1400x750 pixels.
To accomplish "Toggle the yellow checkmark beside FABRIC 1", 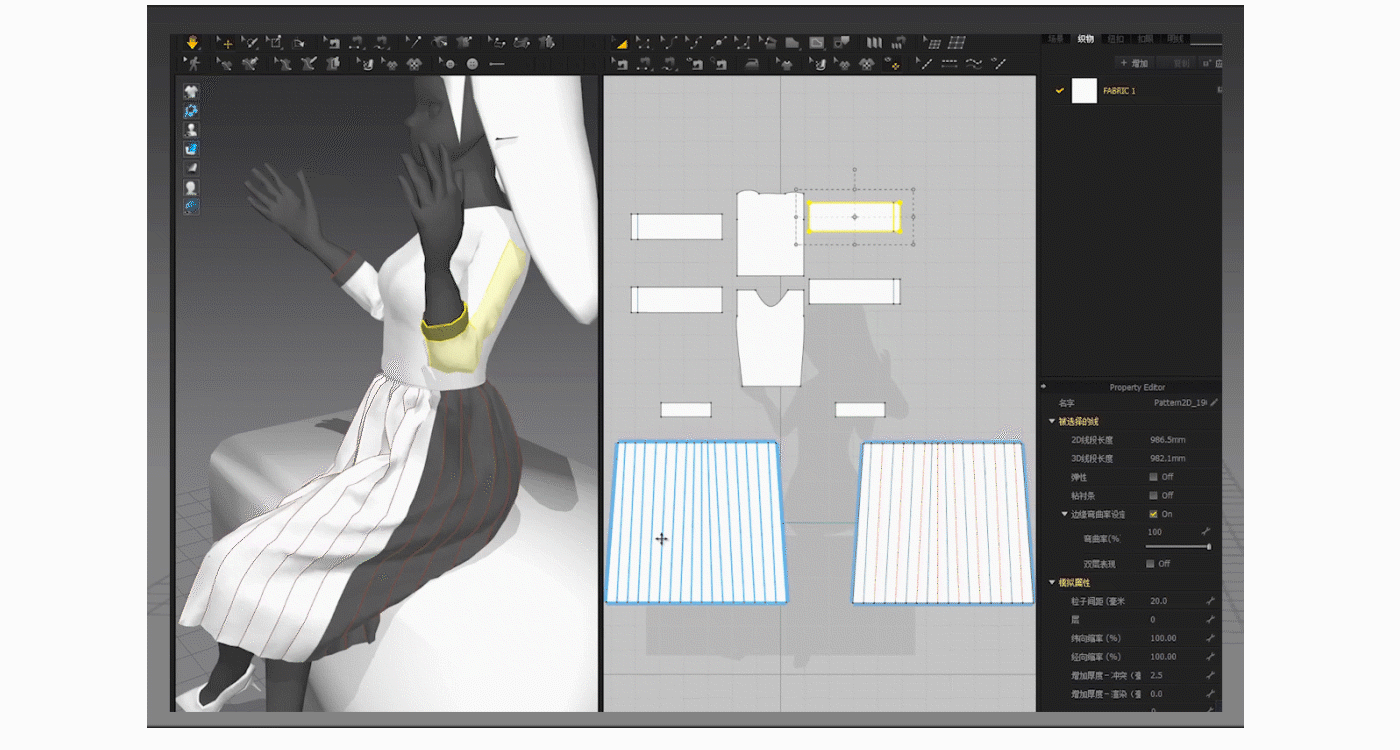I will [x=1059, y=91].
